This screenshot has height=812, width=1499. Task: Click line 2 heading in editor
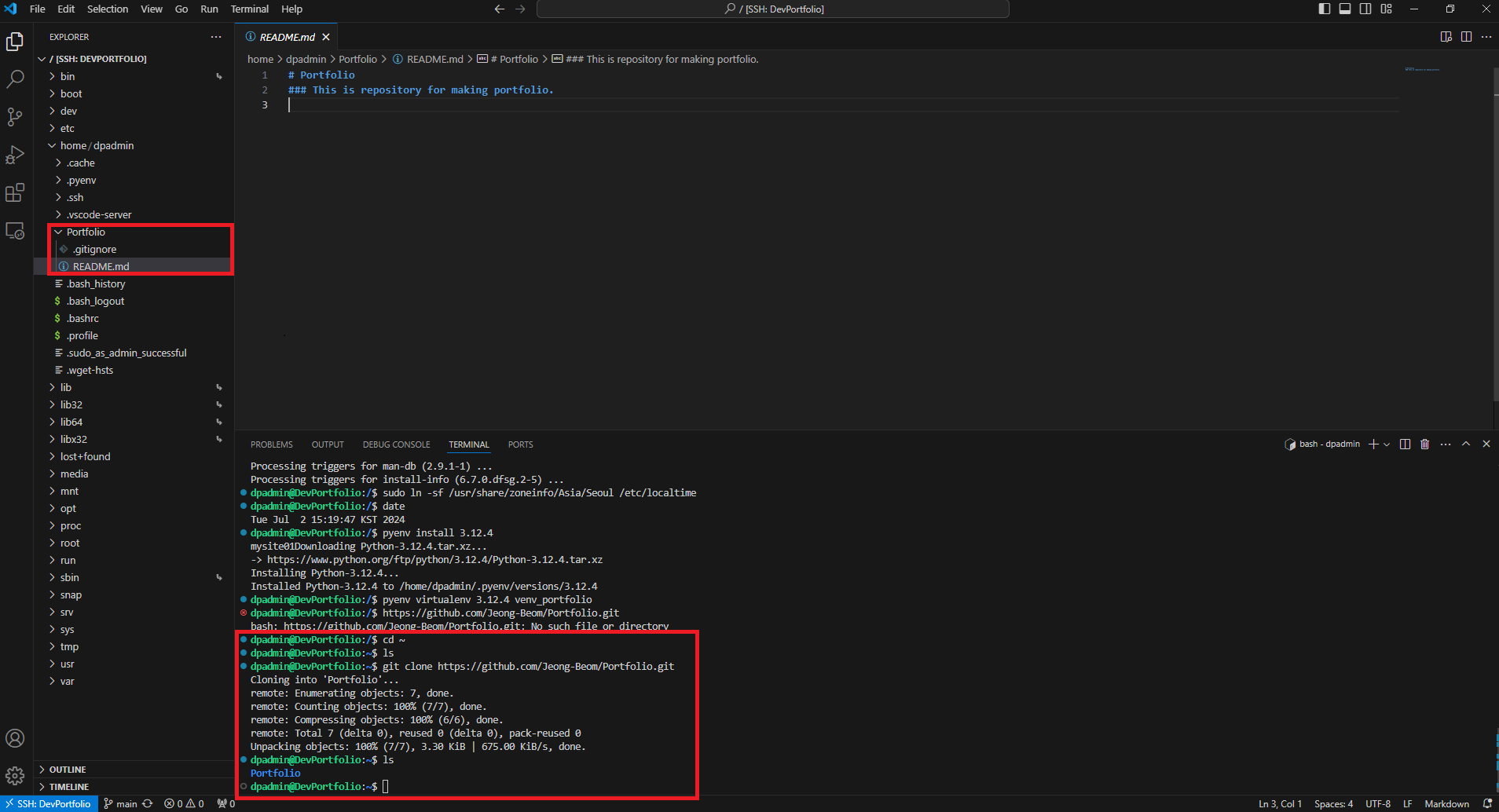[420, 90]
